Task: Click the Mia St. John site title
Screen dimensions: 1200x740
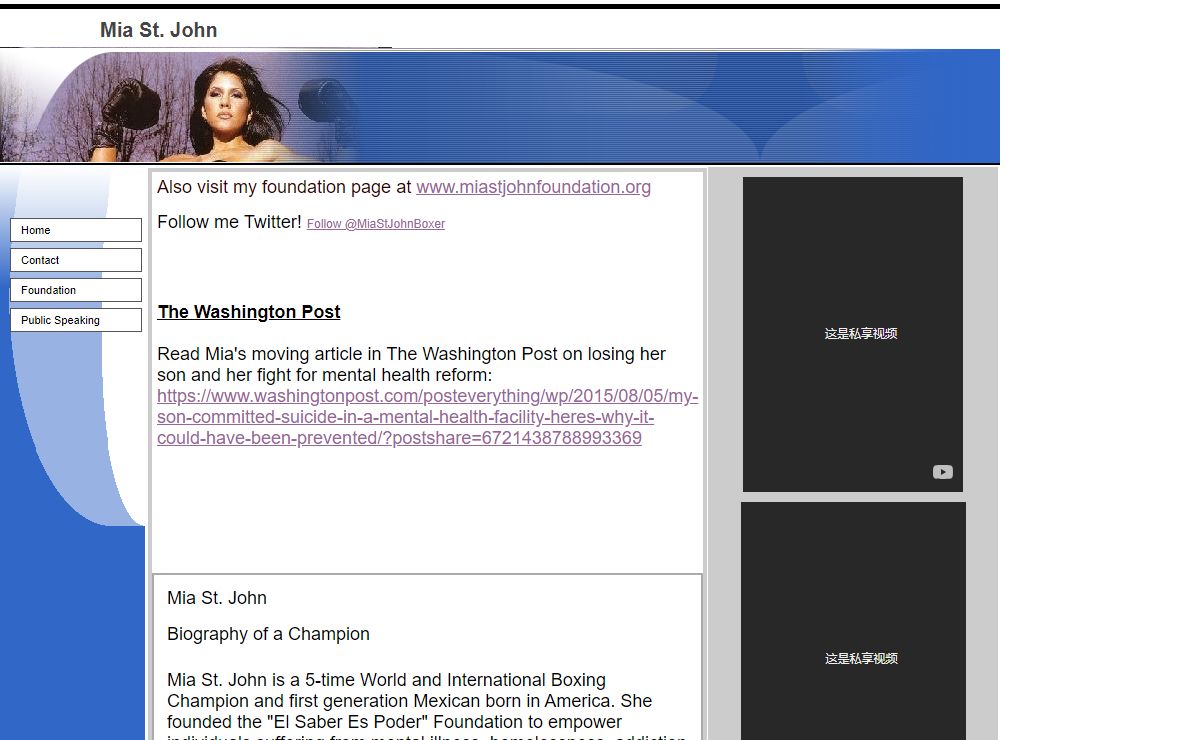Action: coord(159,30)
